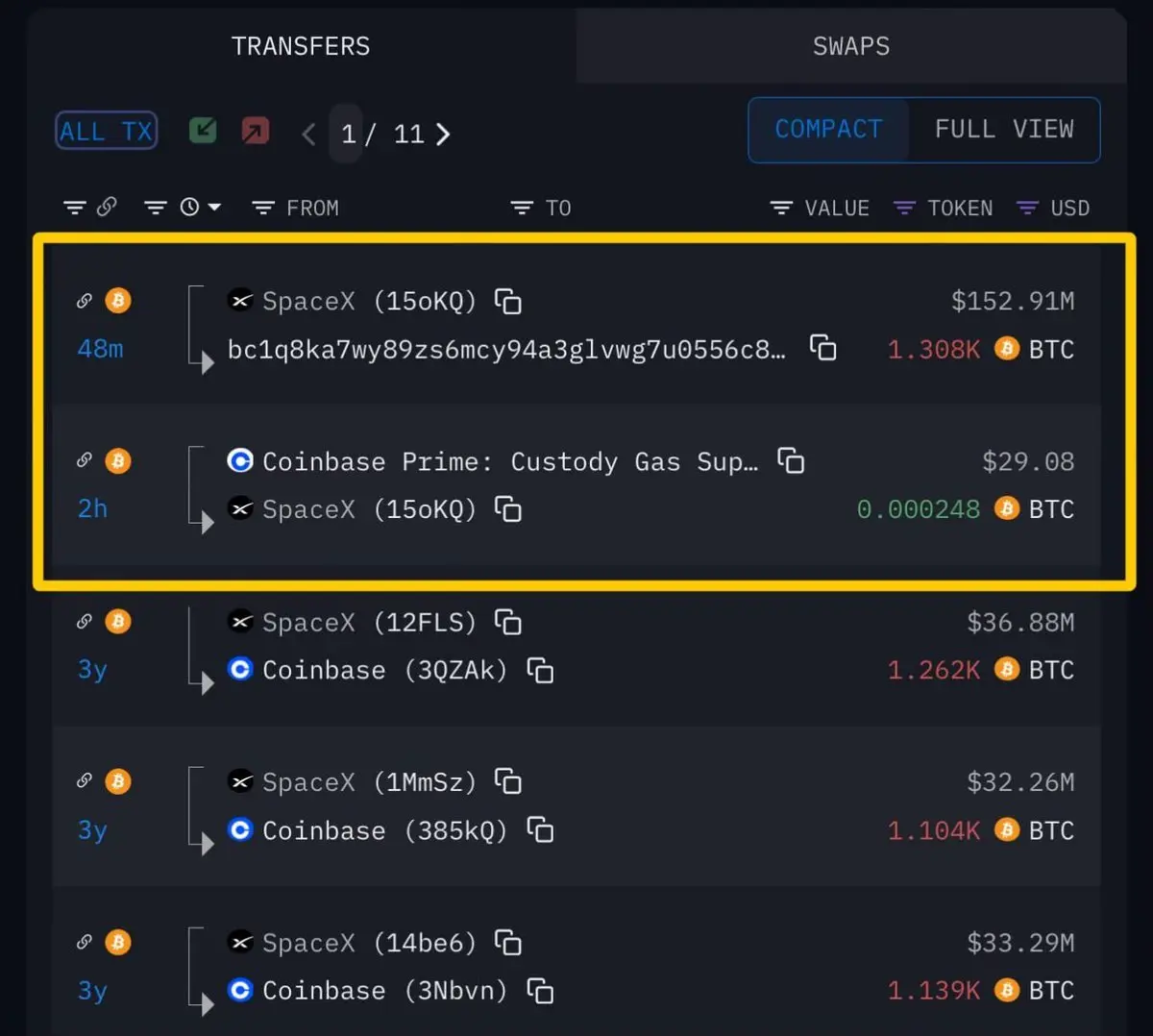
Task: Open transaction link for SpaceX (12FLS) transfer
Action: [x=85, y=622]
